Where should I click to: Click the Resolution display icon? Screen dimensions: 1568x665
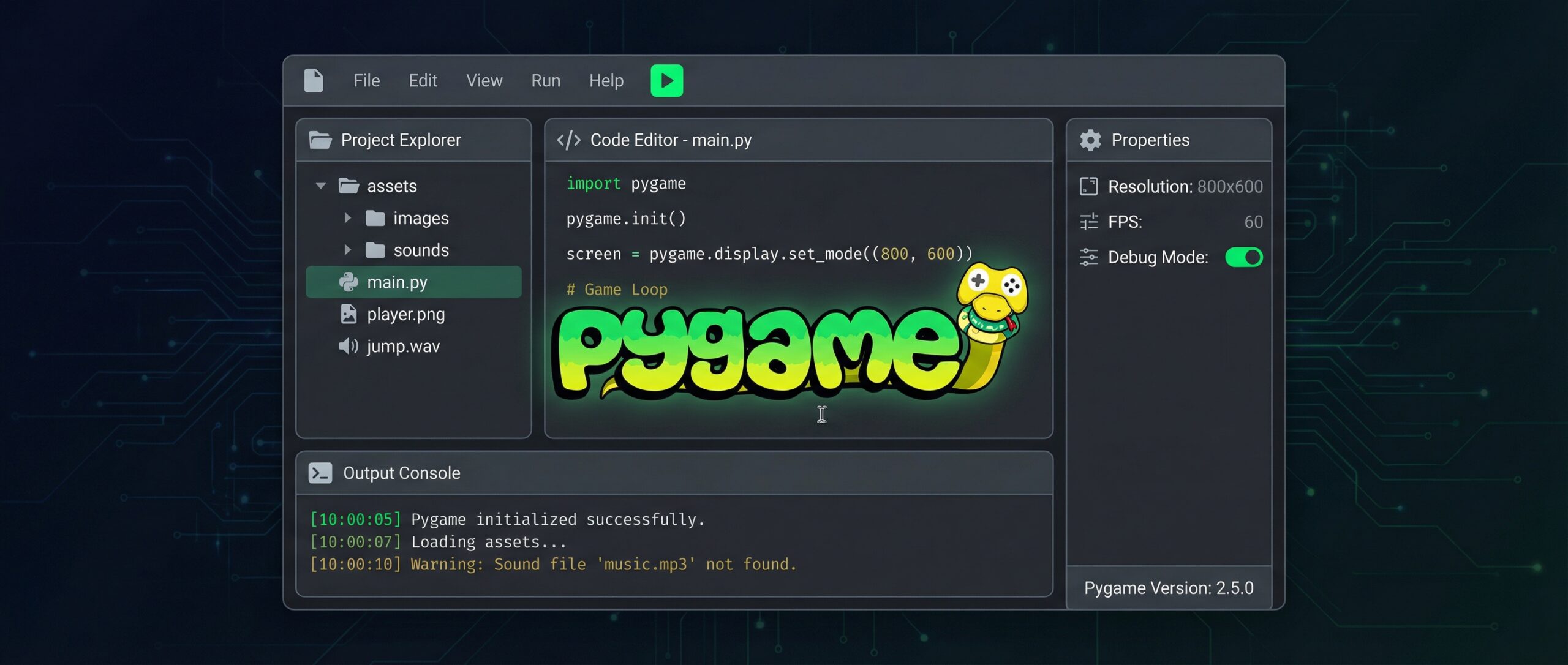pyautogui.click(x=1088, y=187)
